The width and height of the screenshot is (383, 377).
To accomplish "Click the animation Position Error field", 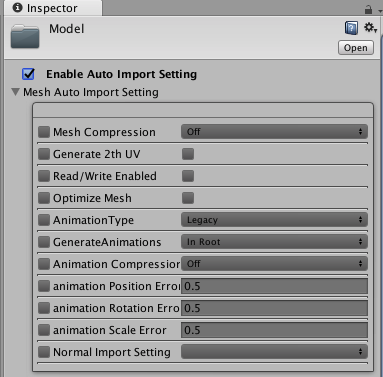I will (x=274, y=286).
